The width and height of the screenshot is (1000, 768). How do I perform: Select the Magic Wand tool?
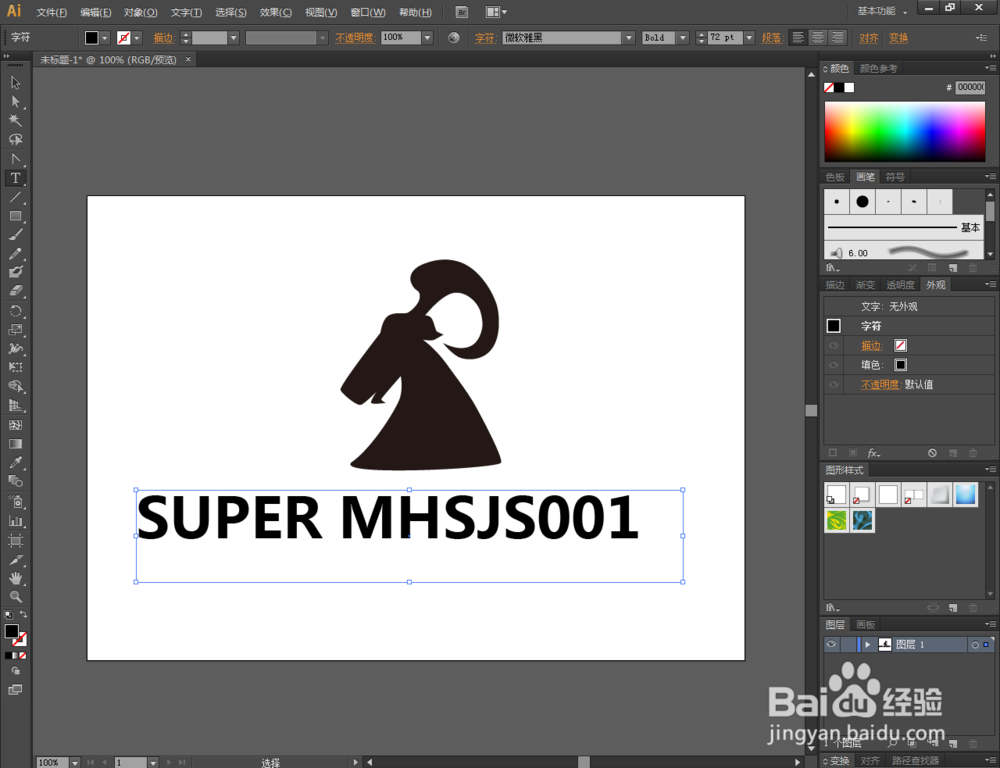click(x=15, y=120)
